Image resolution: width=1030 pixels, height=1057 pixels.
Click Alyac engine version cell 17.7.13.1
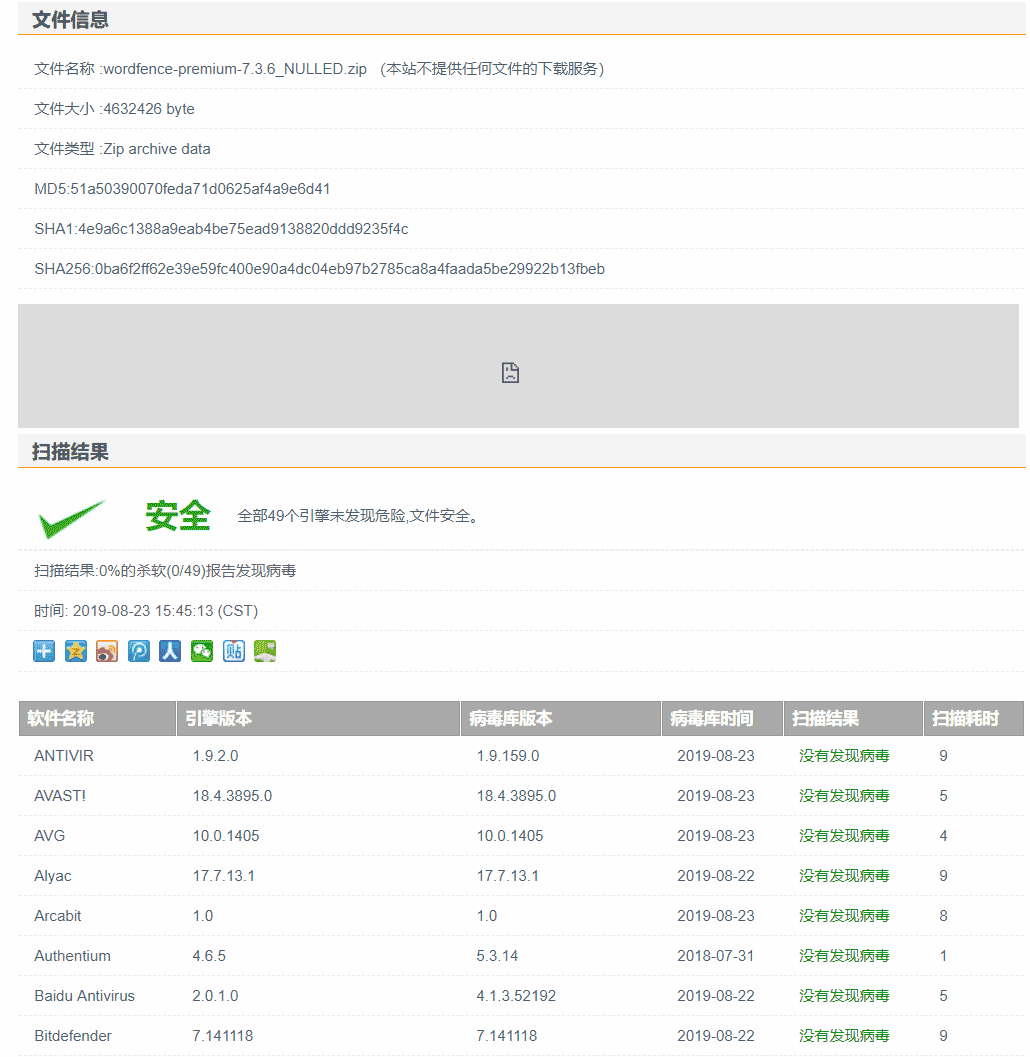coord(224,876)
